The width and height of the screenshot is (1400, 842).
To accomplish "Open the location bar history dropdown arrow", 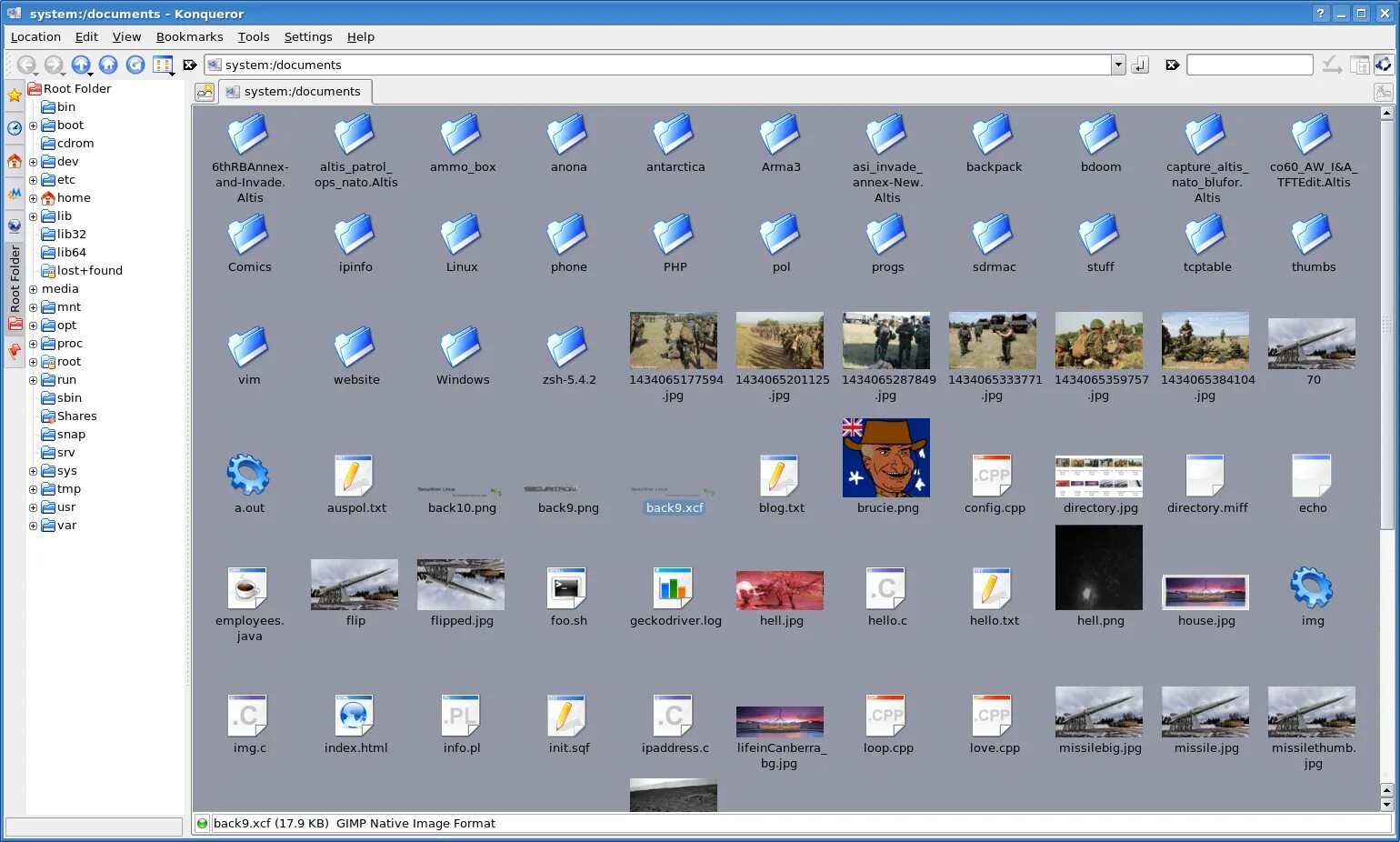I will 1118,65.
